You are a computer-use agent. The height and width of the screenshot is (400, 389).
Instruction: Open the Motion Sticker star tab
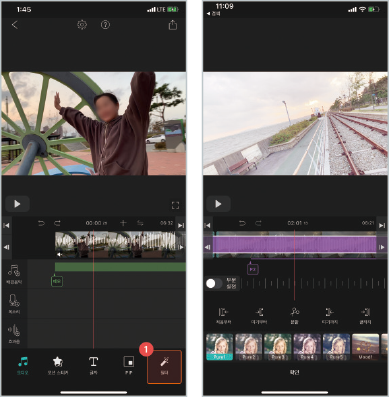(x=58, y=366)
